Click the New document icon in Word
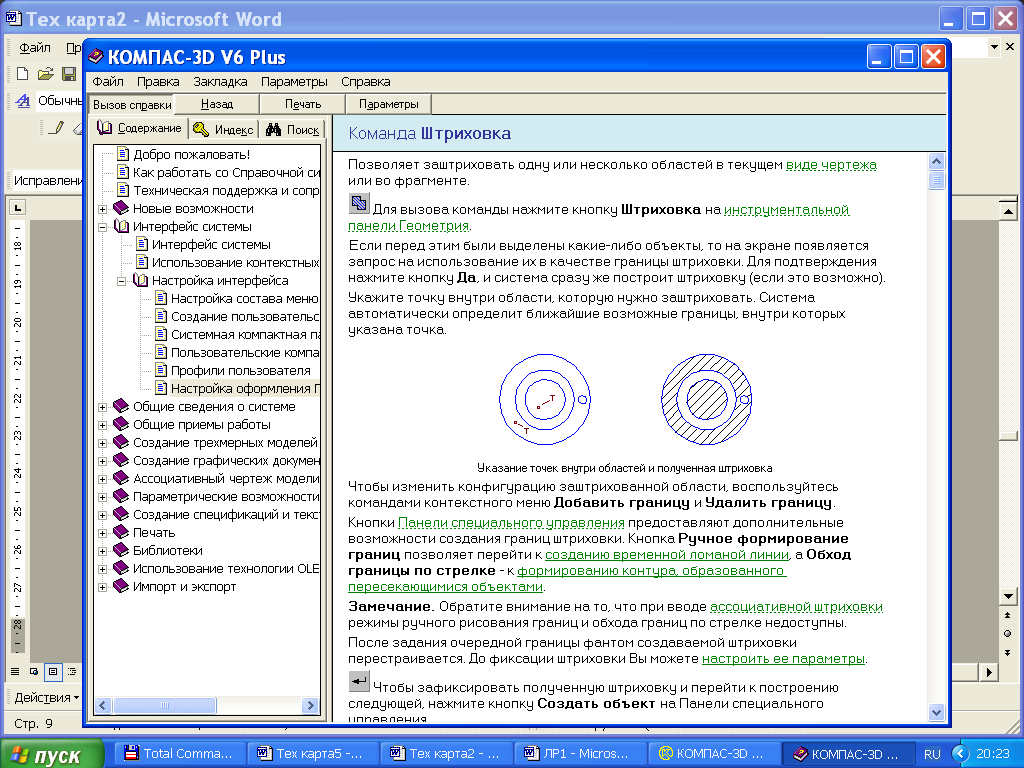Viewport: 1024px width, 768px height. point(22,74)
